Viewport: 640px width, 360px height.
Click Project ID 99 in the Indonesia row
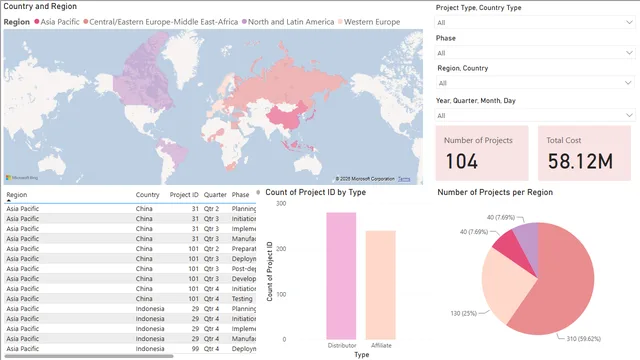click(x=195, y=349)
